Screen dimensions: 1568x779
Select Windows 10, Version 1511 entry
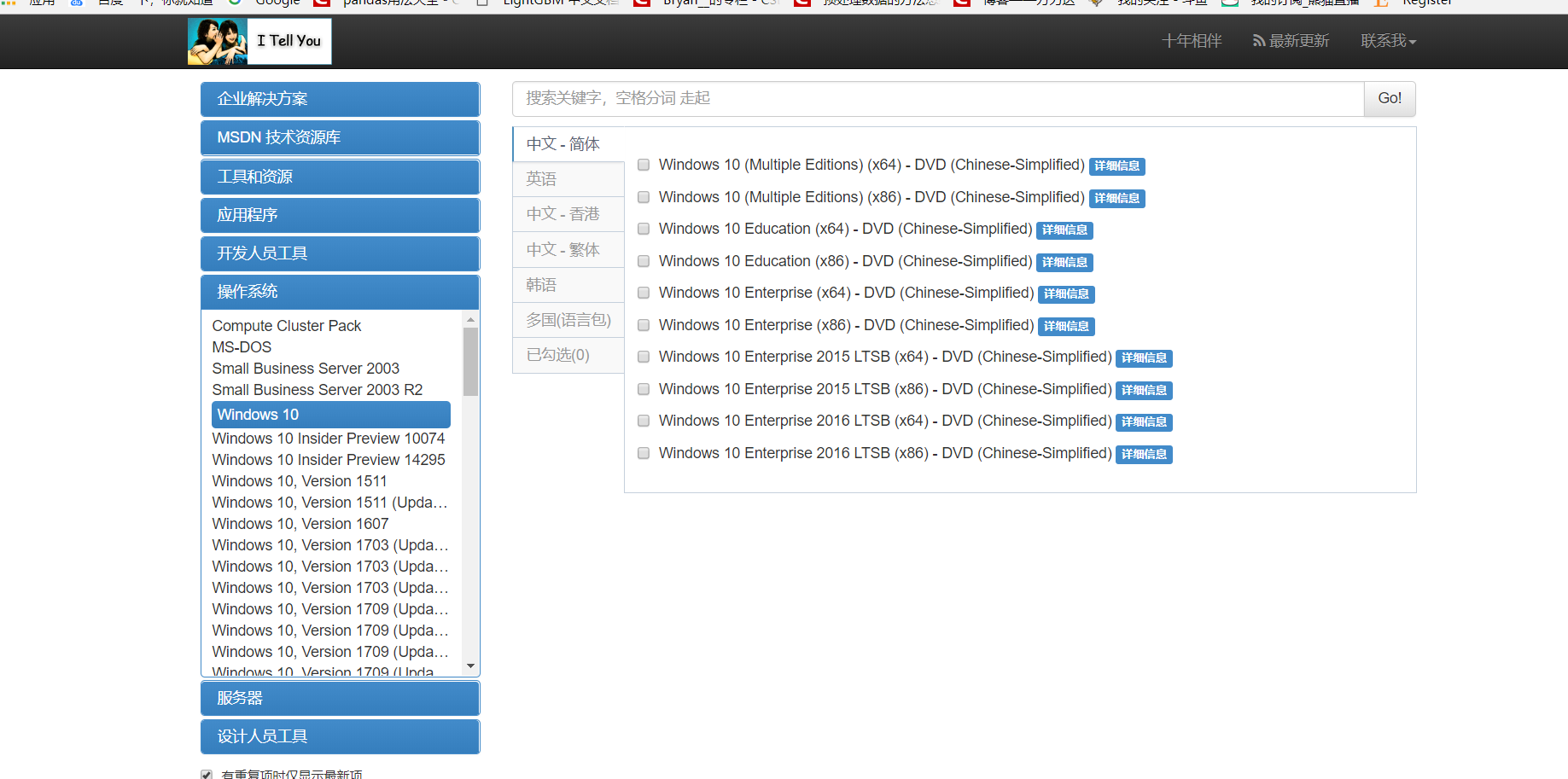(300, 481)
